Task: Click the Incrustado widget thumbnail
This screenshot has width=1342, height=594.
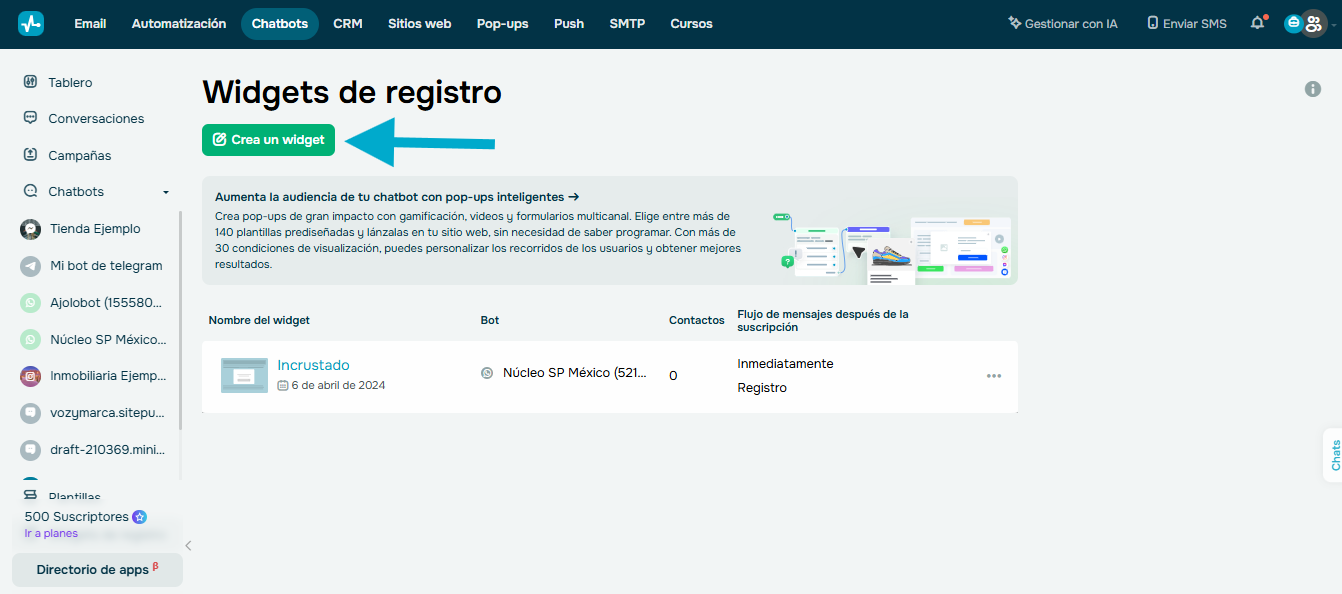Action: [x=244, y=375]
